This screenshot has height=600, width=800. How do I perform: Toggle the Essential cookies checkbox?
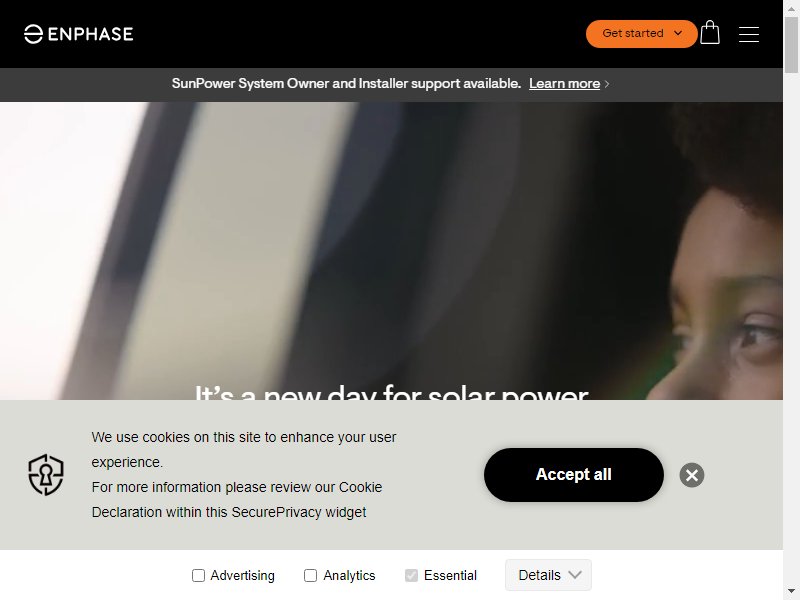point(411,576)
